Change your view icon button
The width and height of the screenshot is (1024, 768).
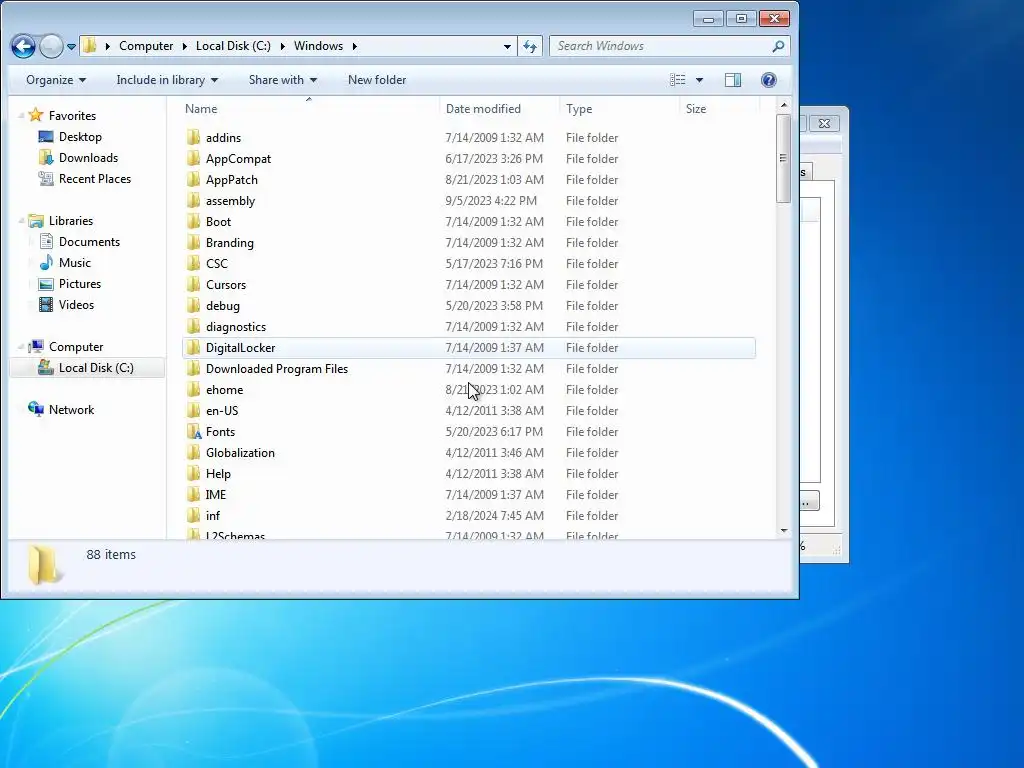[678, 80]
